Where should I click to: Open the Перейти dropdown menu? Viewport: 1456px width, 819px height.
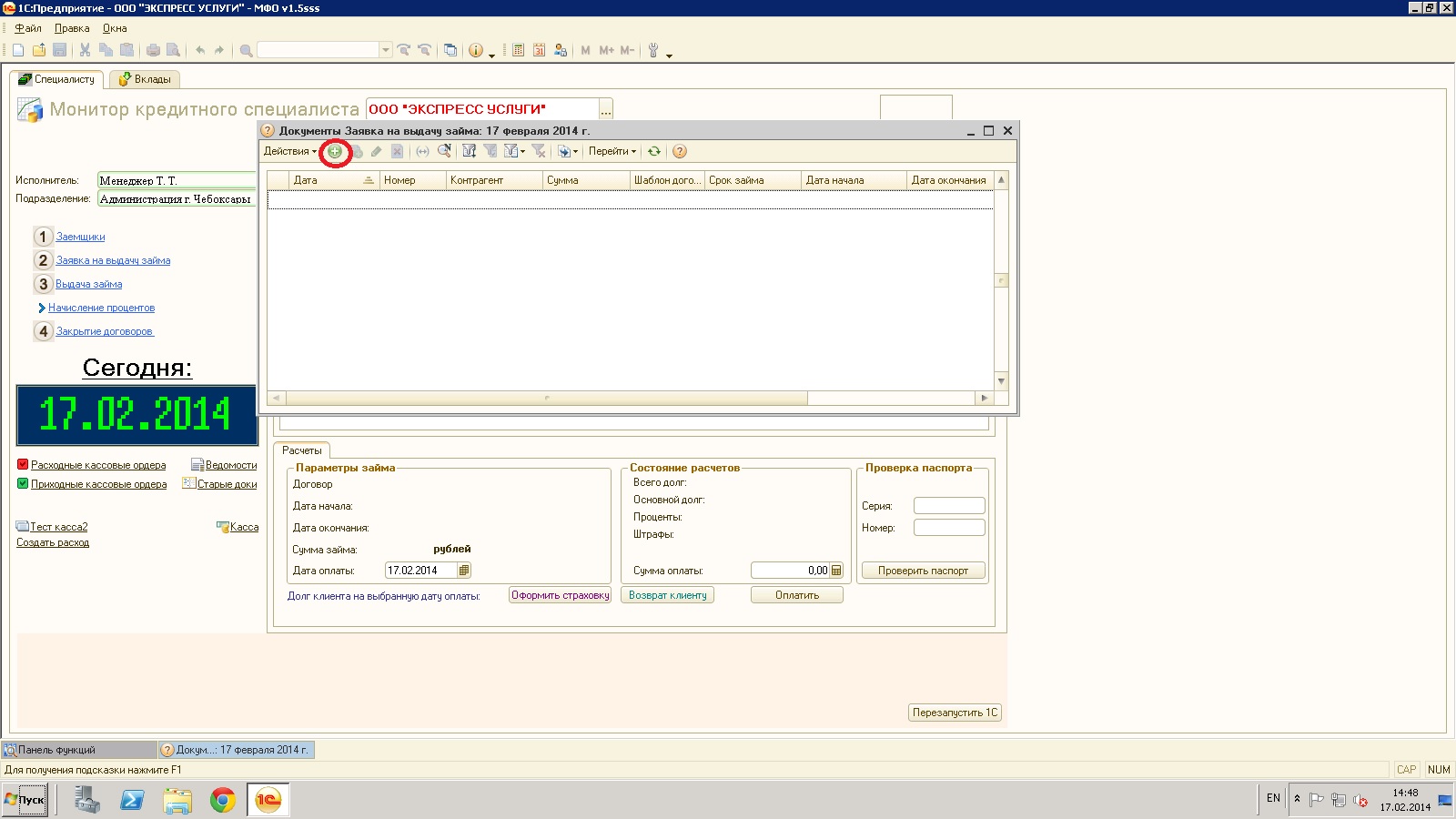(612, 152)
